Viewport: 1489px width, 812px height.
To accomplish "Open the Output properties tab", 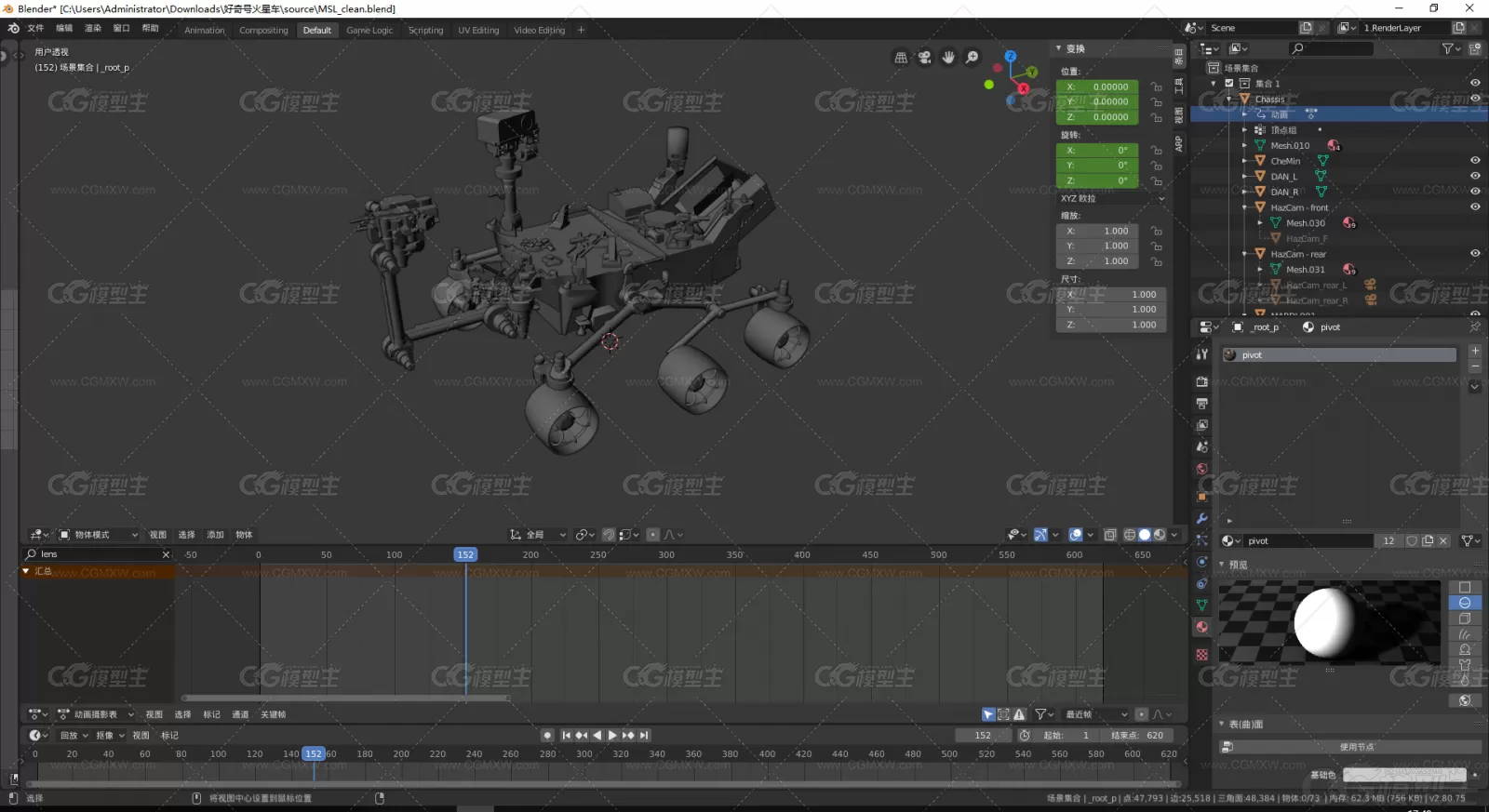I will [1202, 404].
